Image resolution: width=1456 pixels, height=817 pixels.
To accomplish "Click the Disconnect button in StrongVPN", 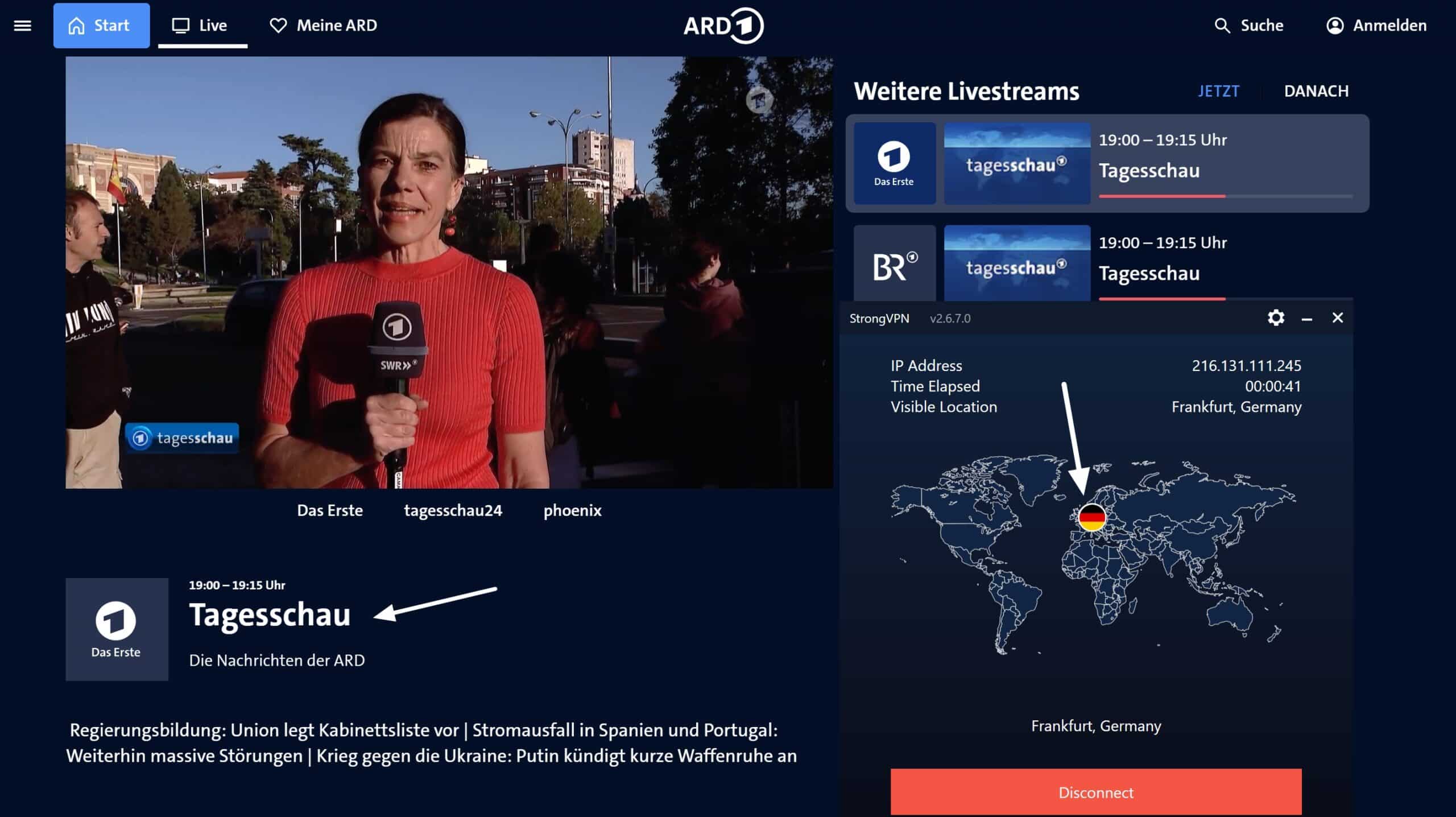I will [1096, 792].
